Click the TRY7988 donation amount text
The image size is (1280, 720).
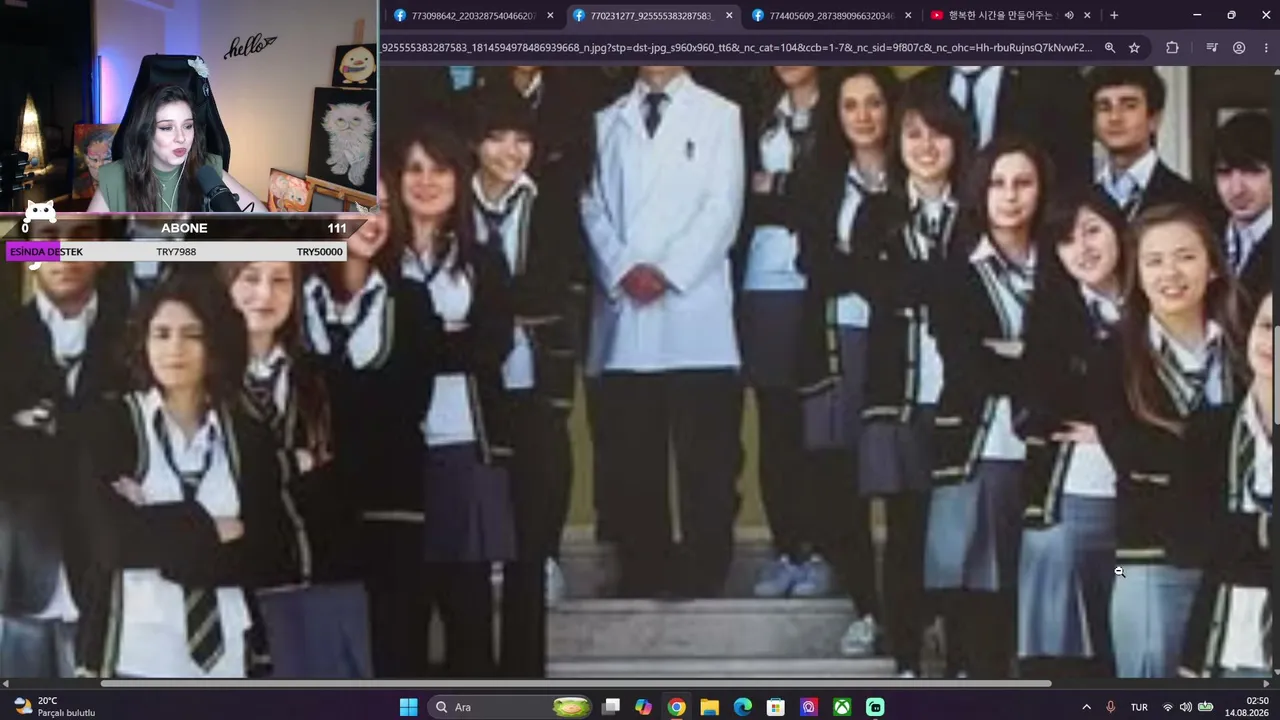pyautogui.click(x=176, y=252)
